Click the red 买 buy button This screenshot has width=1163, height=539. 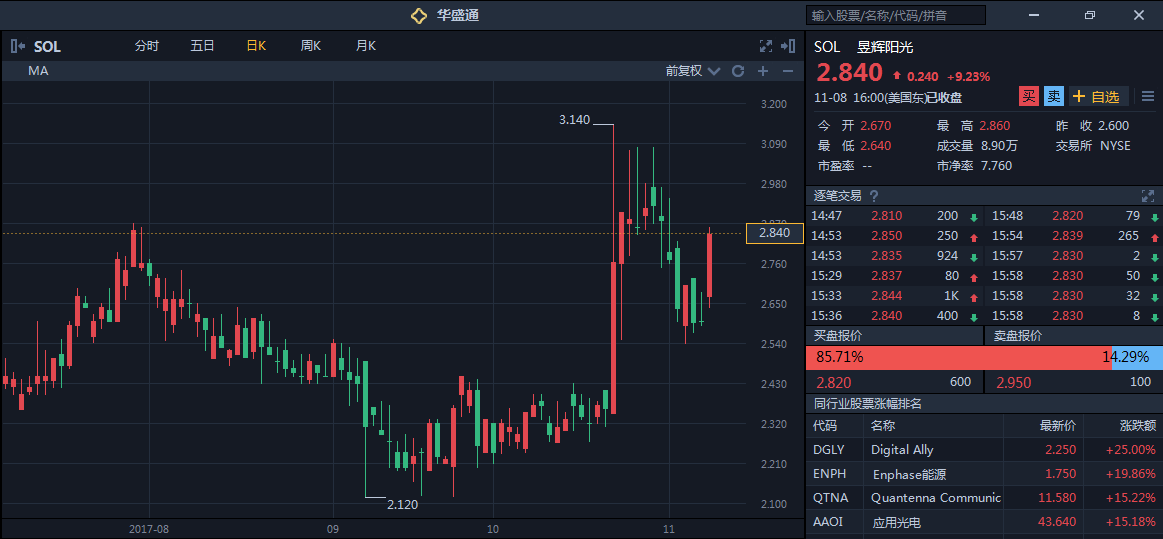pyautogui.click(x=1028, y=97)
